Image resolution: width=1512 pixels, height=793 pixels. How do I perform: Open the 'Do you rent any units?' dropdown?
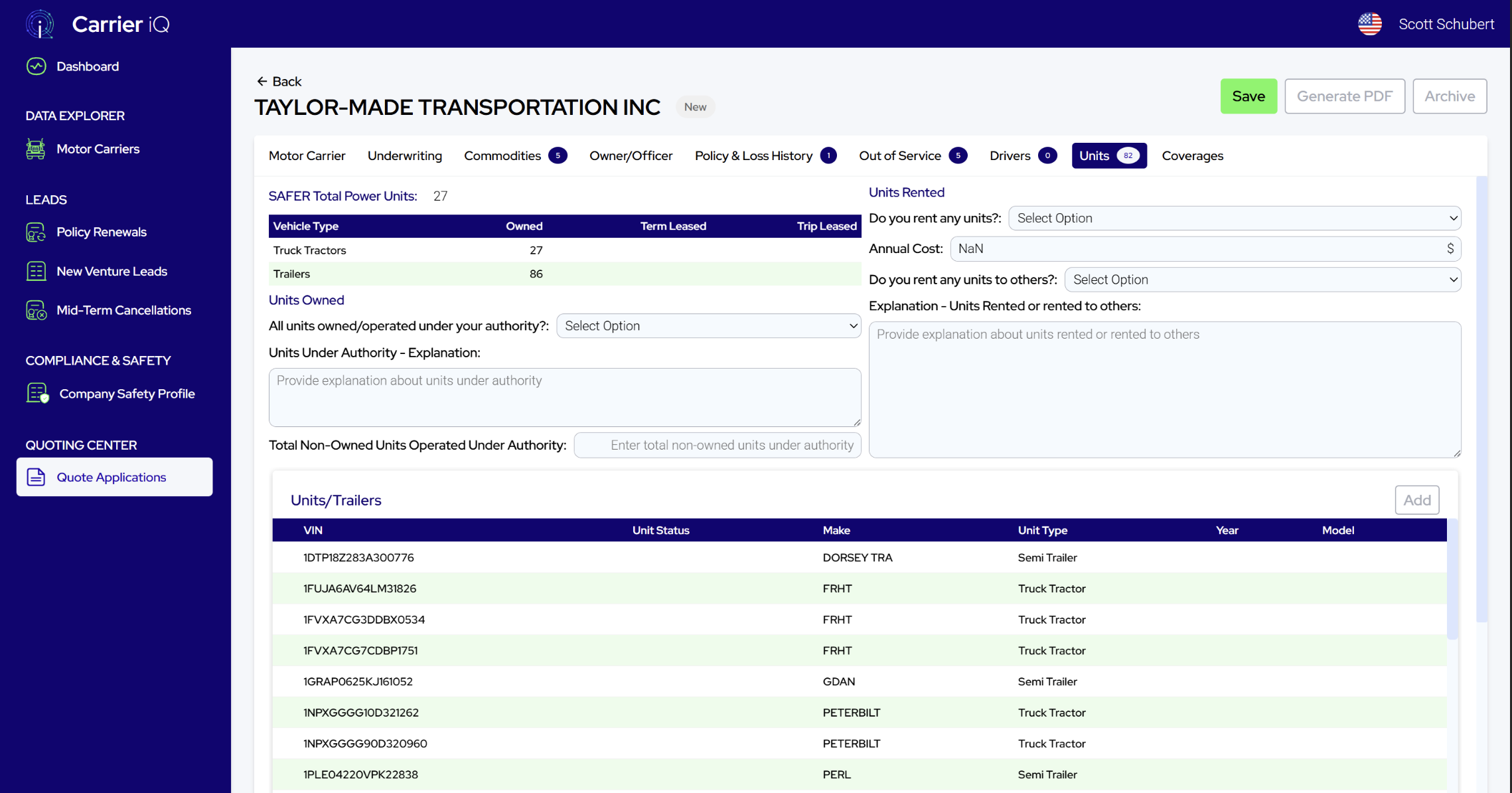click(1234, 218)
